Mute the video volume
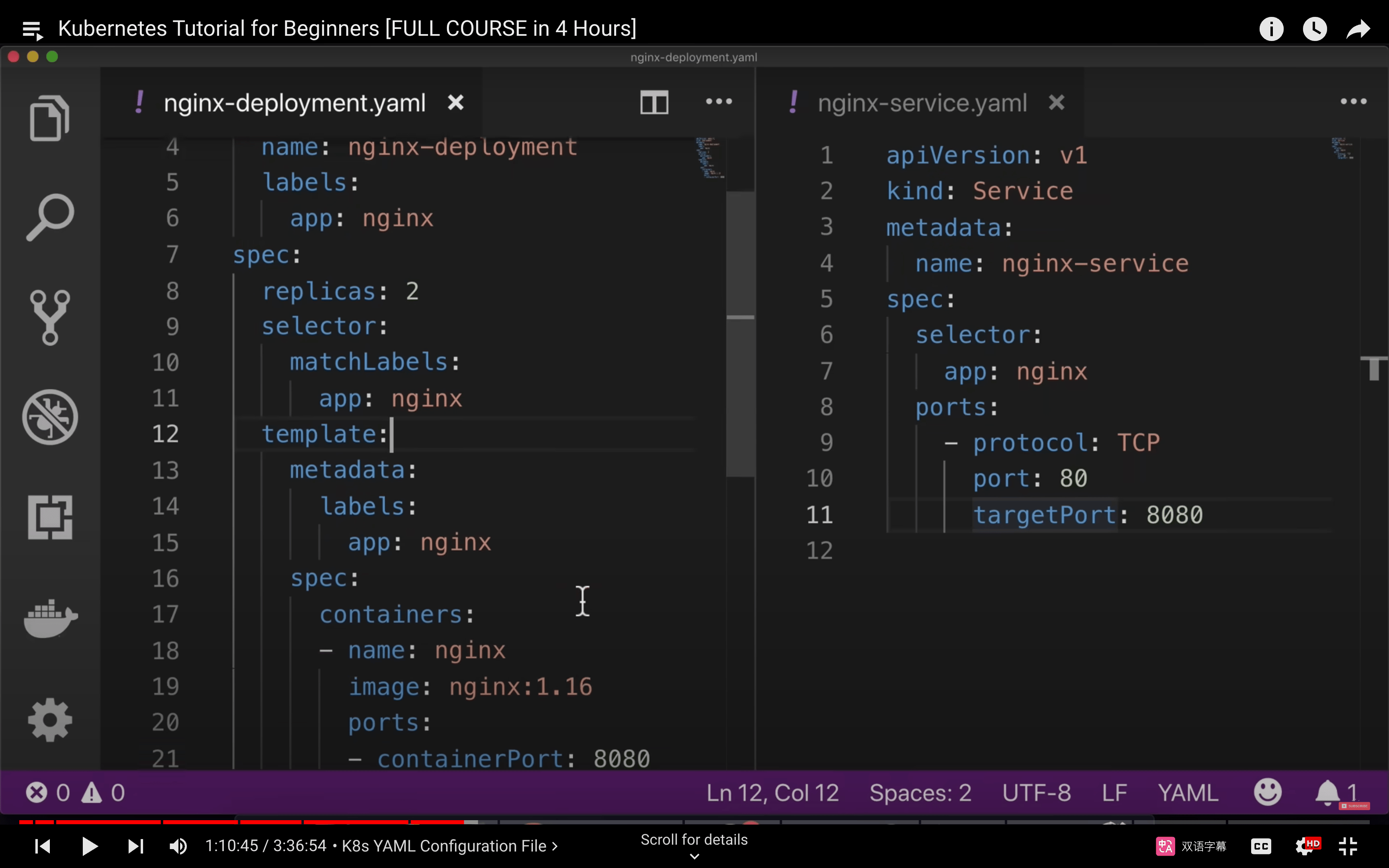The width and height of the screenshot is (1389, 868). point(178,846)
